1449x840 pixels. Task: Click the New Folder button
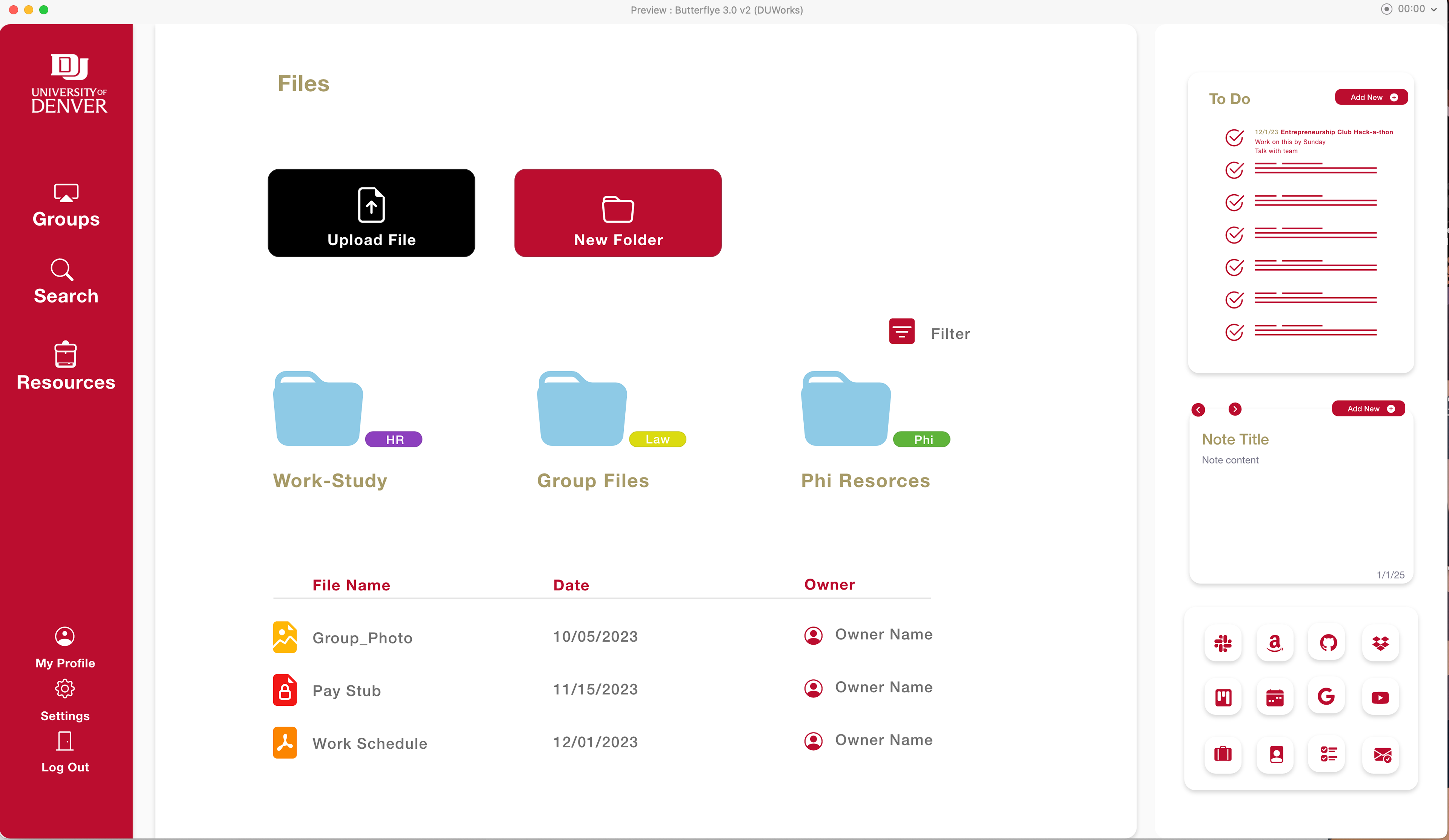click(618, 213)
